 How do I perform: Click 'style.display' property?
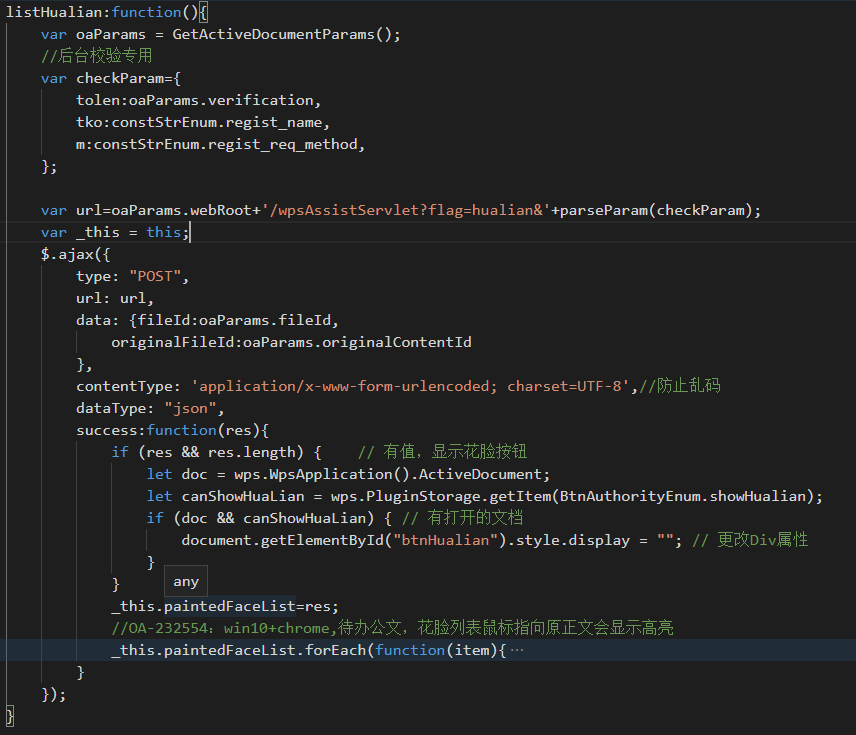coord(573,540)
